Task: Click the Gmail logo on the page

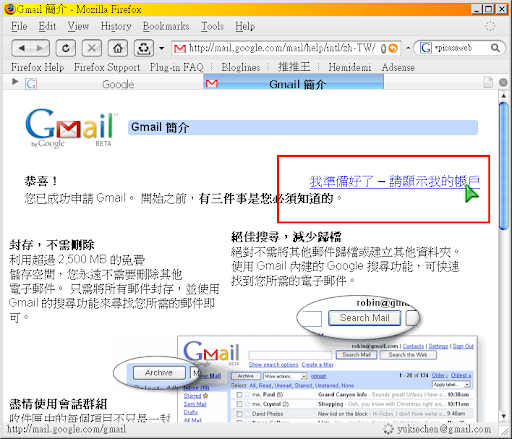Action: click(x=71, y=127)
